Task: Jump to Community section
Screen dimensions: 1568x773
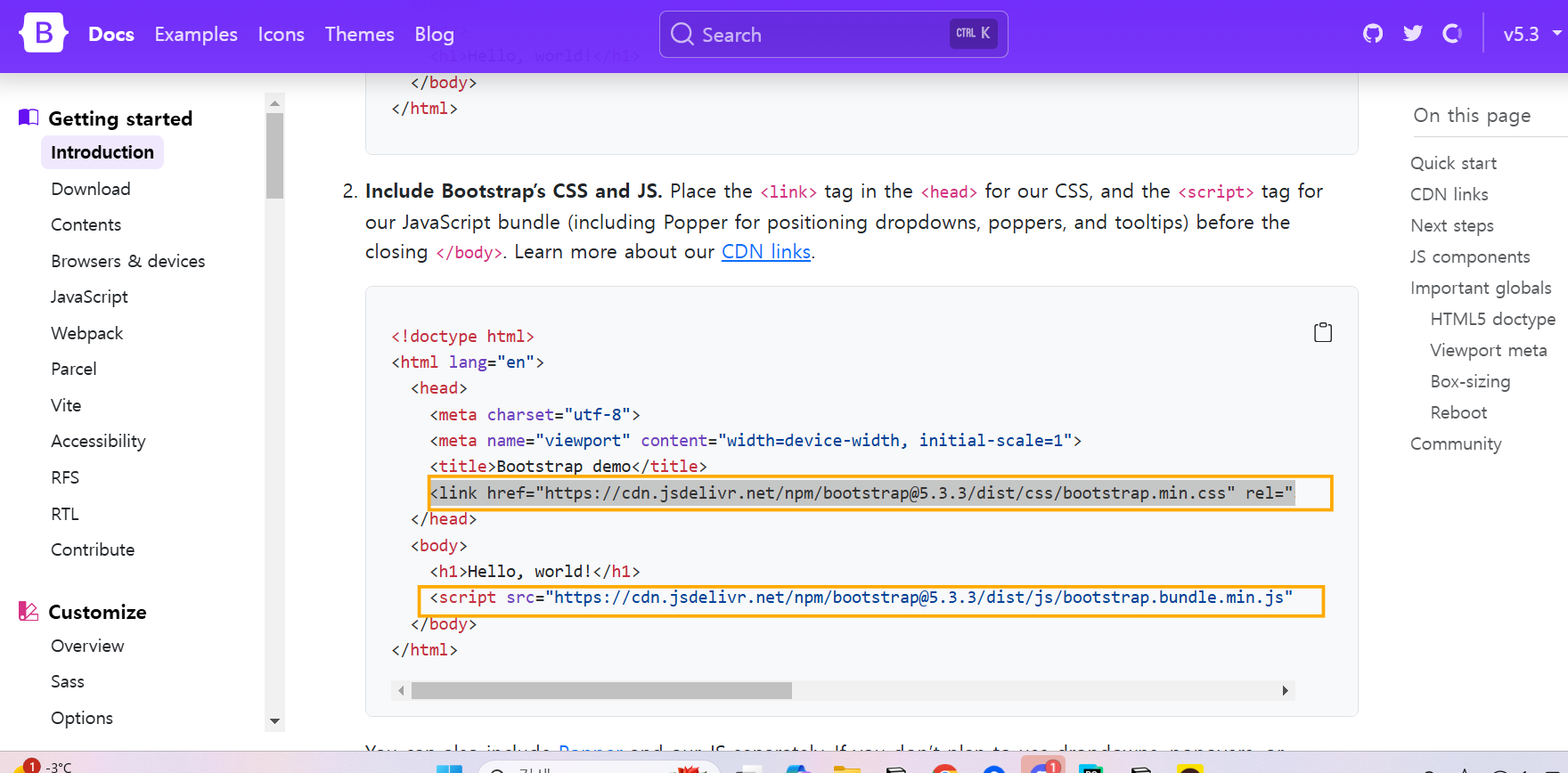Action: tap(1456, 443)
